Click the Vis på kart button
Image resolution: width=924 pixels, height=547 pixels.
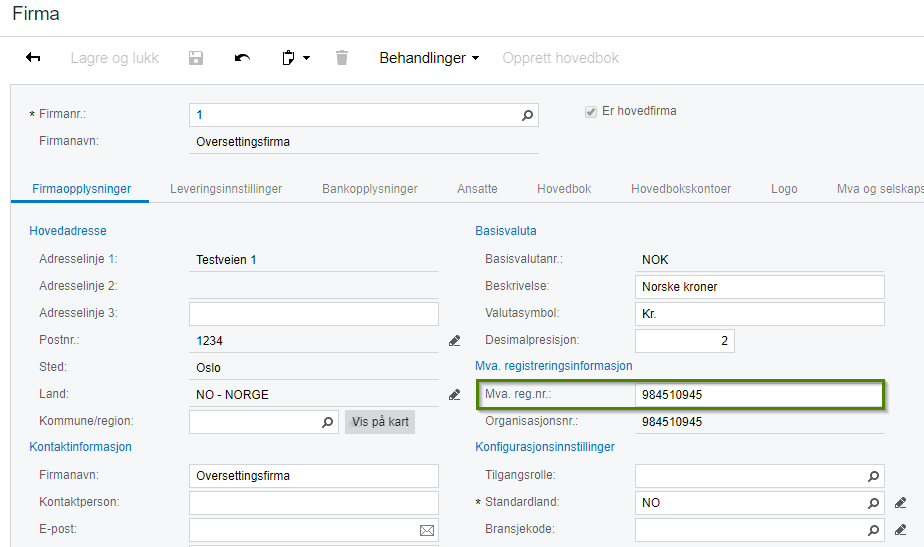tap(380, 422)
